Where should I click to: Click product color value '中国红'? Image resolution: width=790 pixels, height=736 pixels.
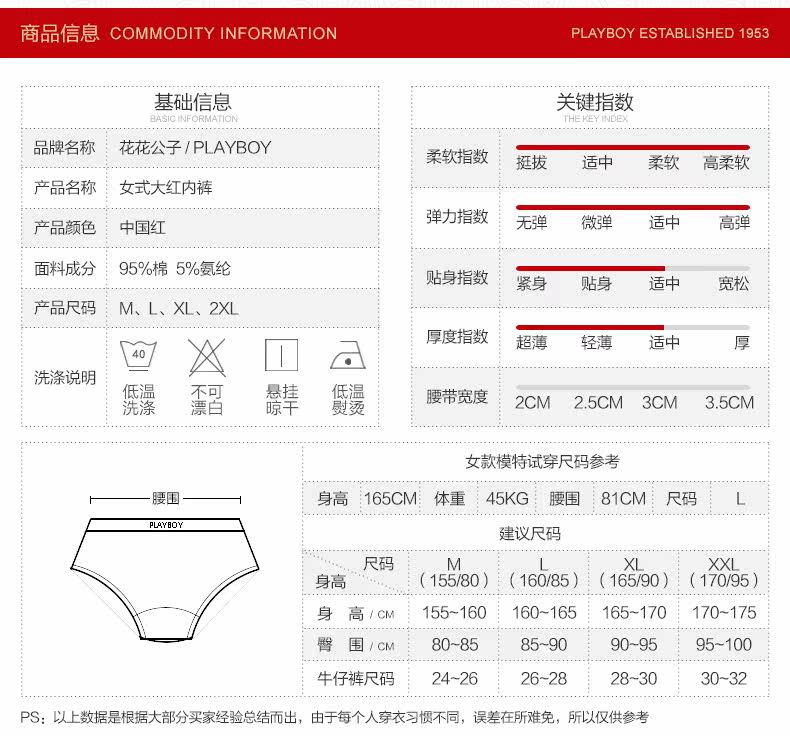[142, 227]
